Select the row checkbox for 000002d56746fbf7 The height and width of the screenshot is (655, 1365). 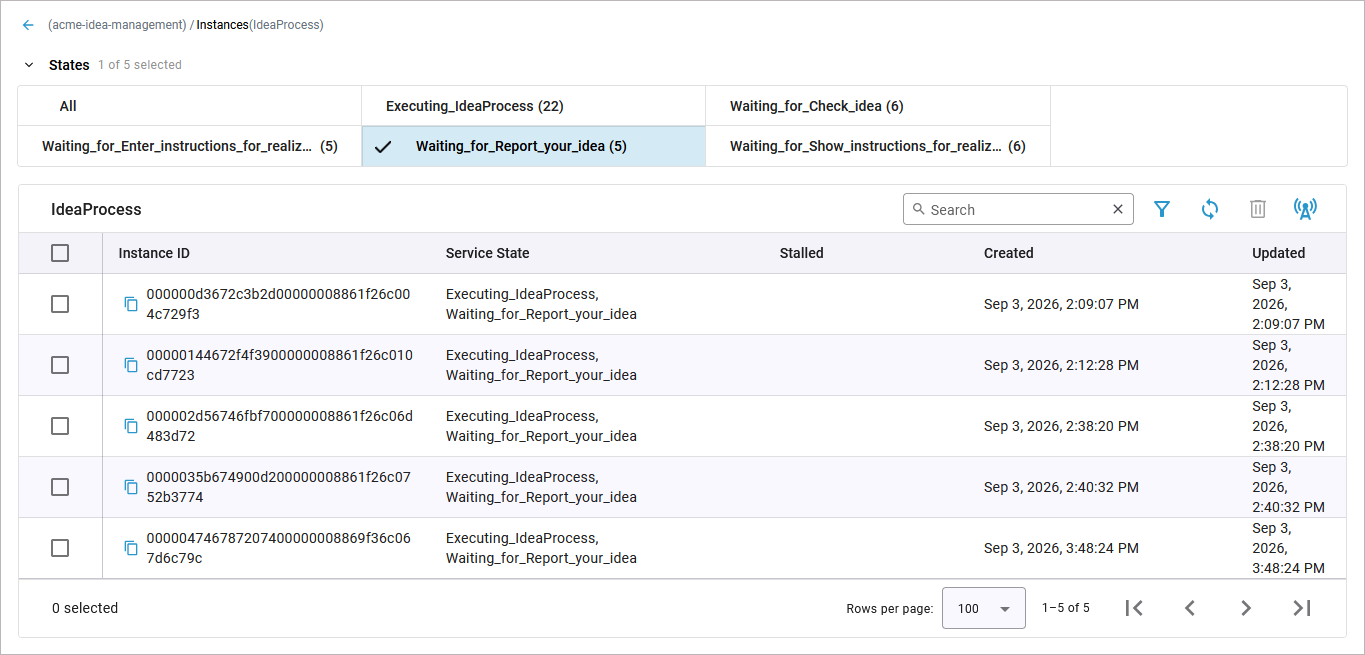click(60, 426)
